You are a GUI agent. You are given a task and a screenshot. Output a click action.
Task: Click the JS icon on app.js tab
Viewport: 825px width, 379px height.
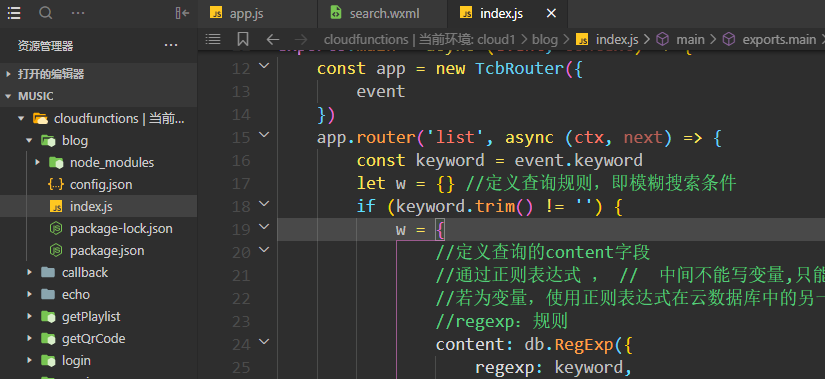click(216, 13)
